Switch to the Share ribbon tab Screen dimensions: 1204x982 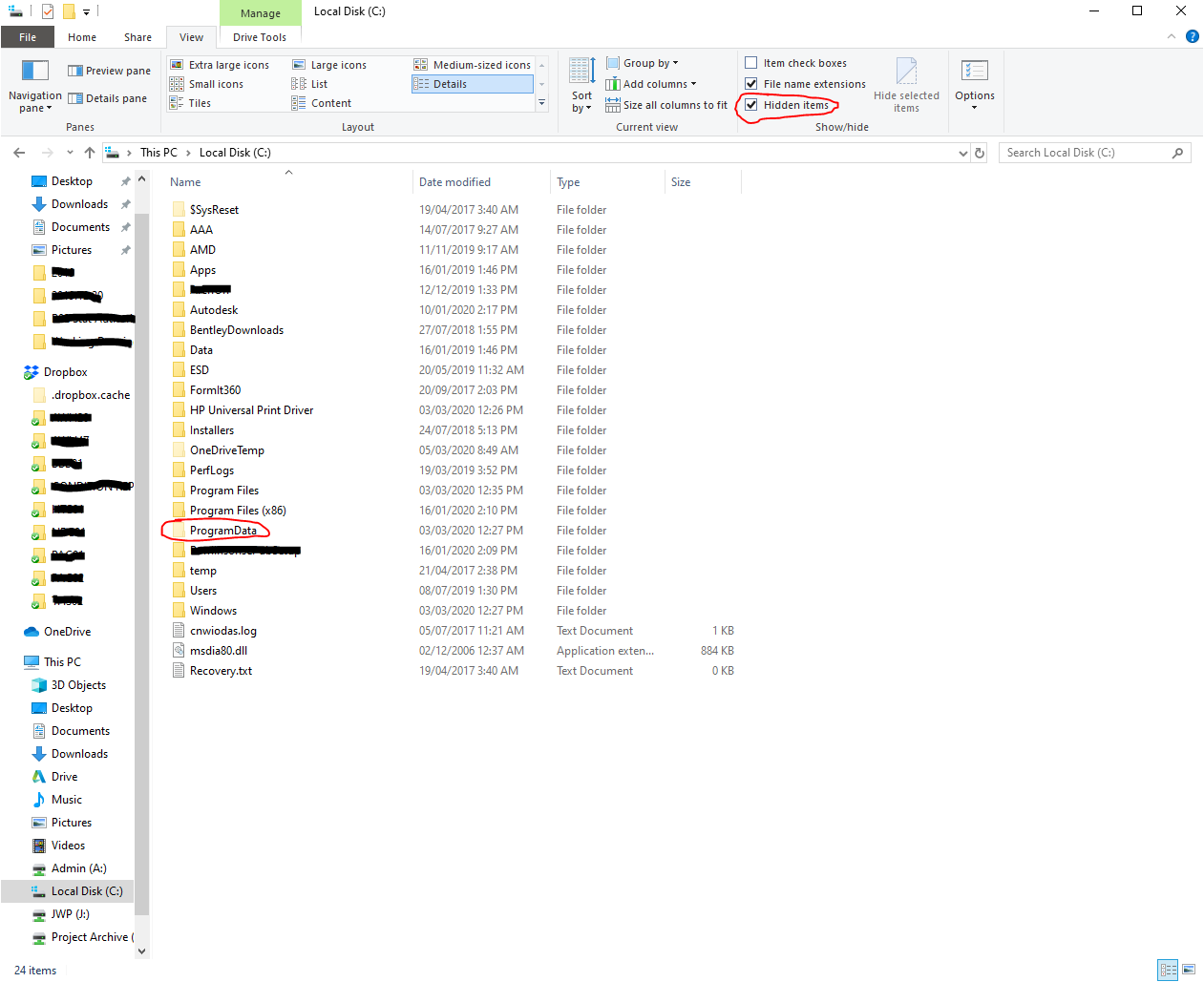(137, 37)
